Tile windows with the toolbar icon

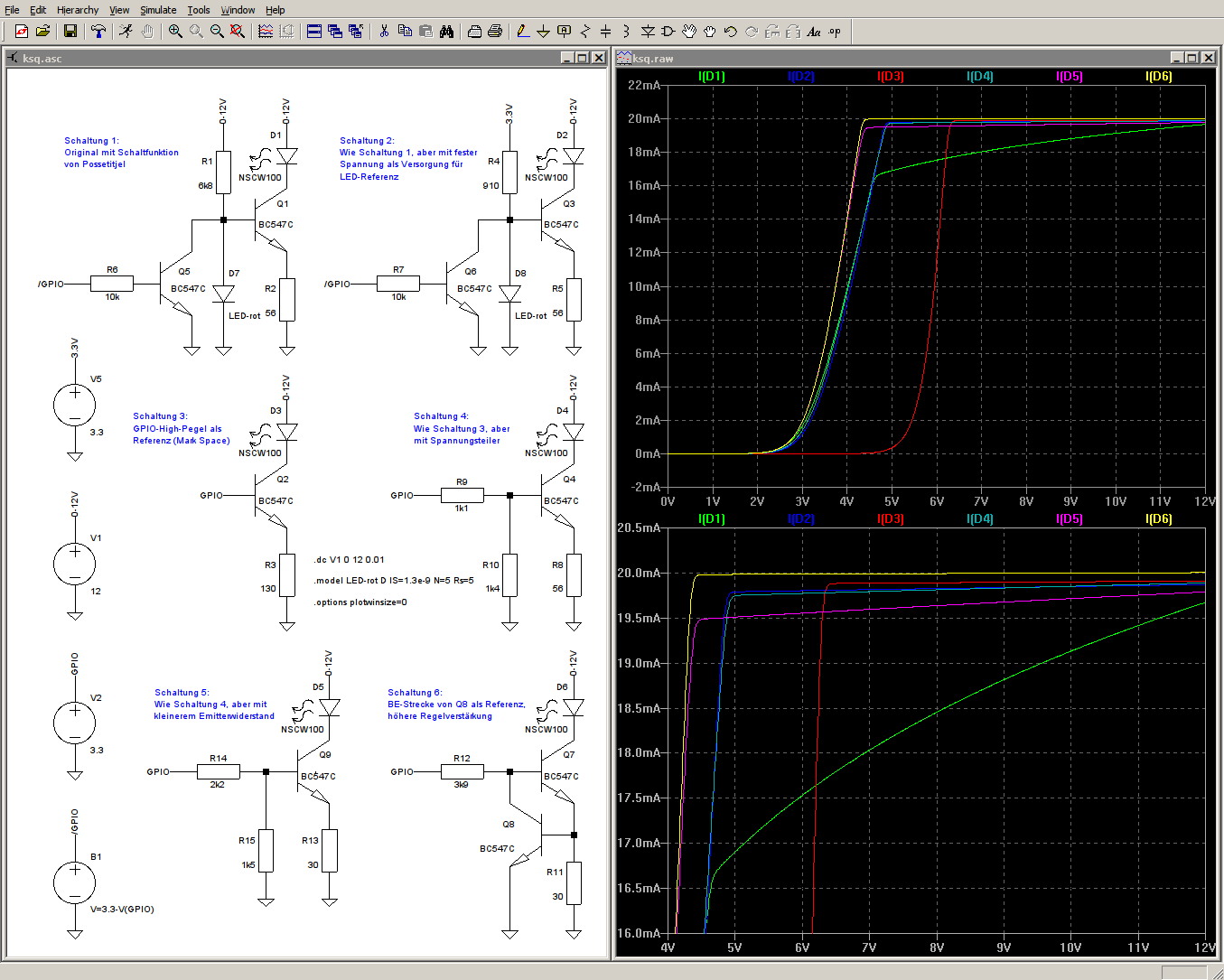[314, 32]
